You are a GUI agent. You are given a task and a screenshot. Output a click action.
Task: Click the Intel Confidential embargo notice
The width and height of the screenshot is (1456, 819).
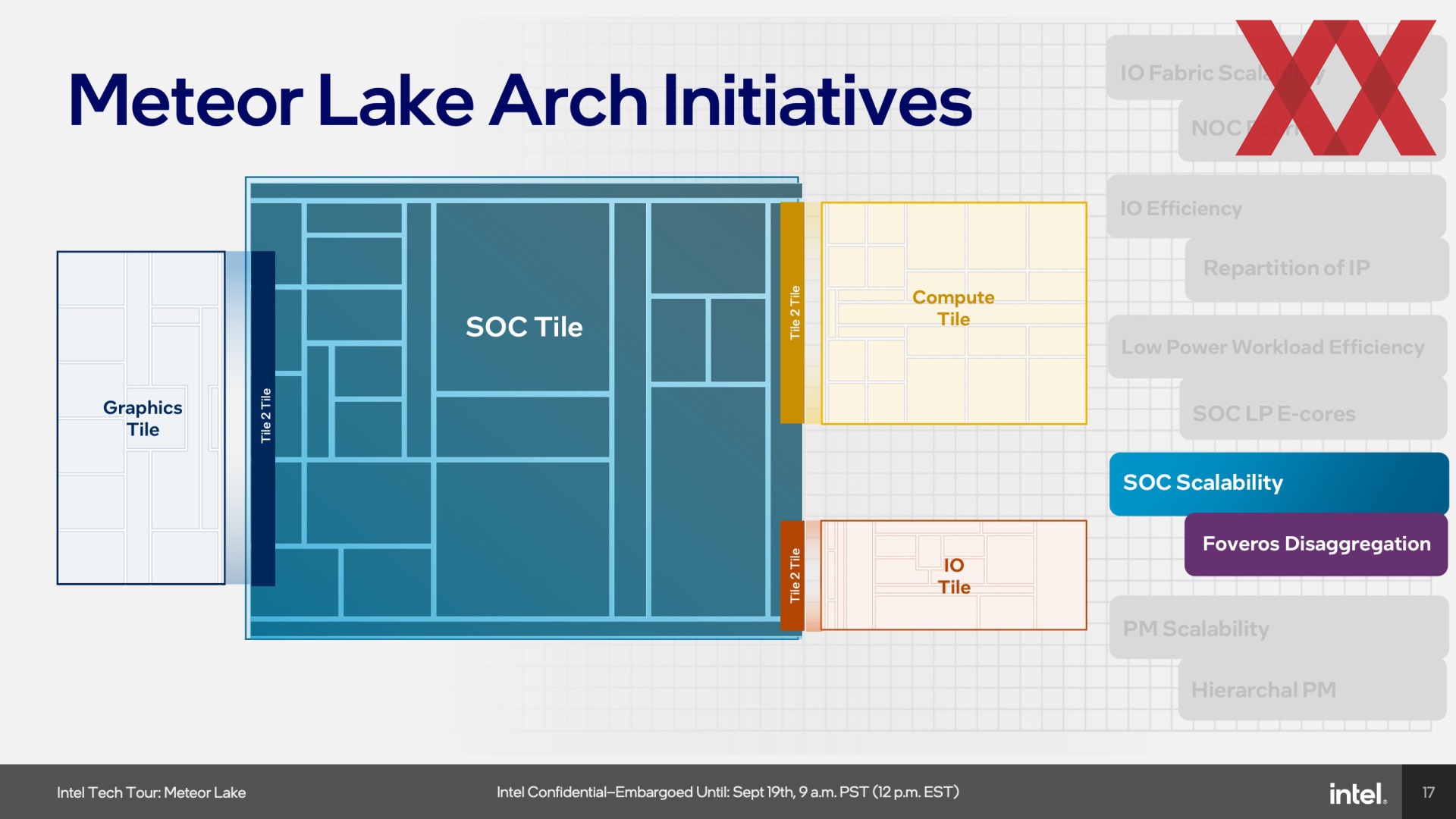point(728,792)
